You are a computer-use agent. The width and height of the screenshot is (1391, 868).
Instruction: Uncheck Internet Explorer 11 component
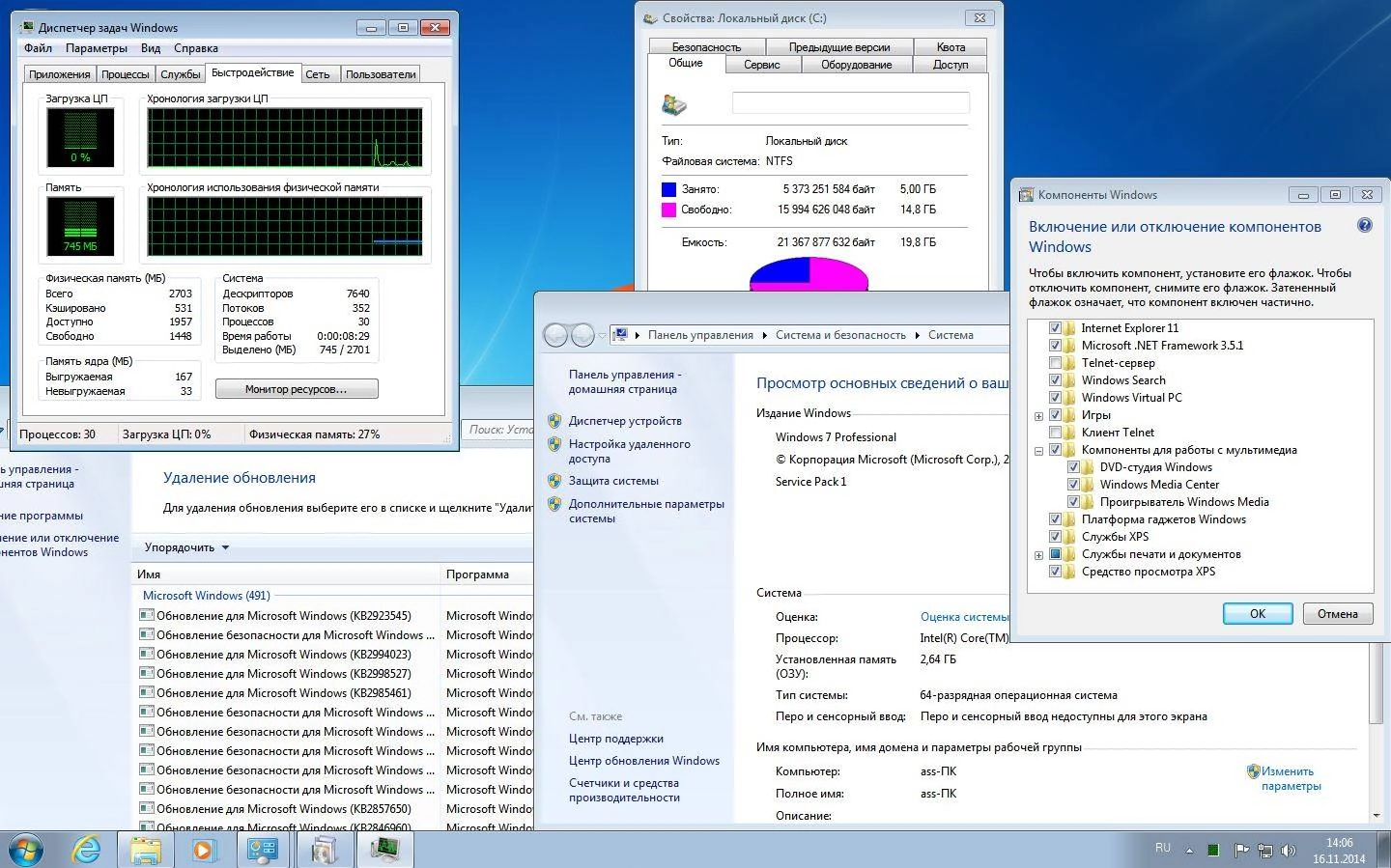coord(1055,328)
